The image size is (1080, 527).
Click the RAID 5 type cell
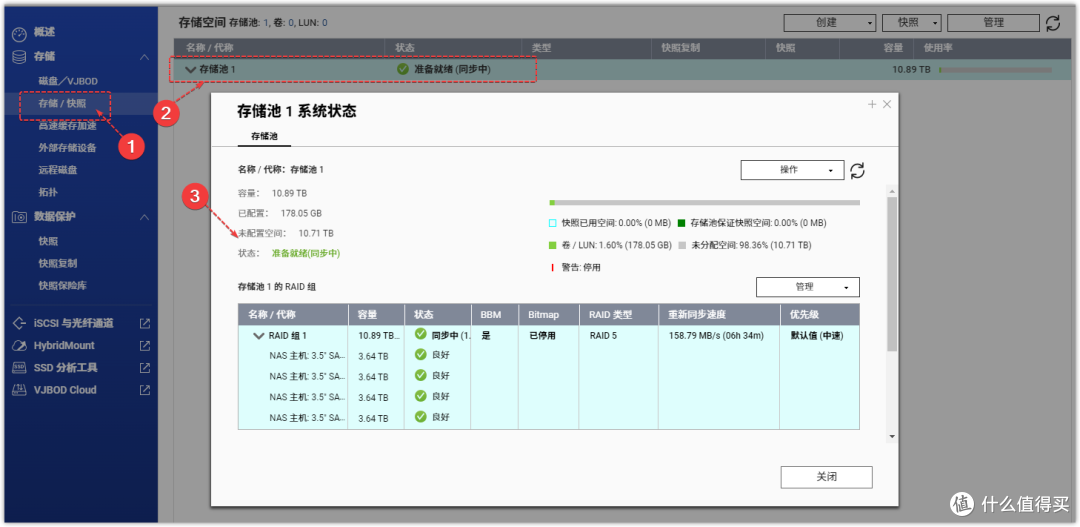pyautogui.click(x=603, y=336)
